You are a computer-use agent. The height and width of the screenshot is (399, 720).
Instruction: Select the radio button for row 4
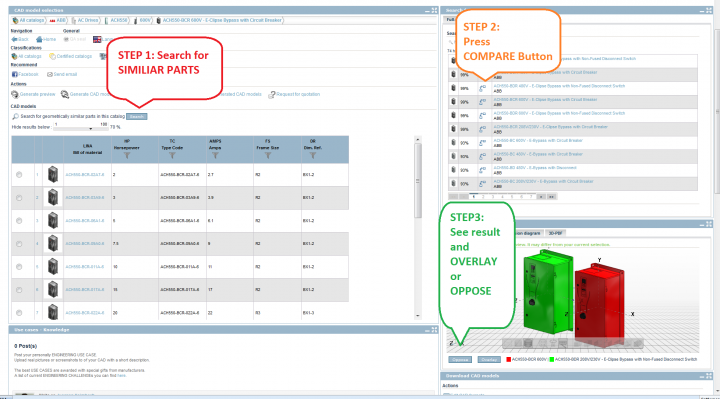[19, 244]
